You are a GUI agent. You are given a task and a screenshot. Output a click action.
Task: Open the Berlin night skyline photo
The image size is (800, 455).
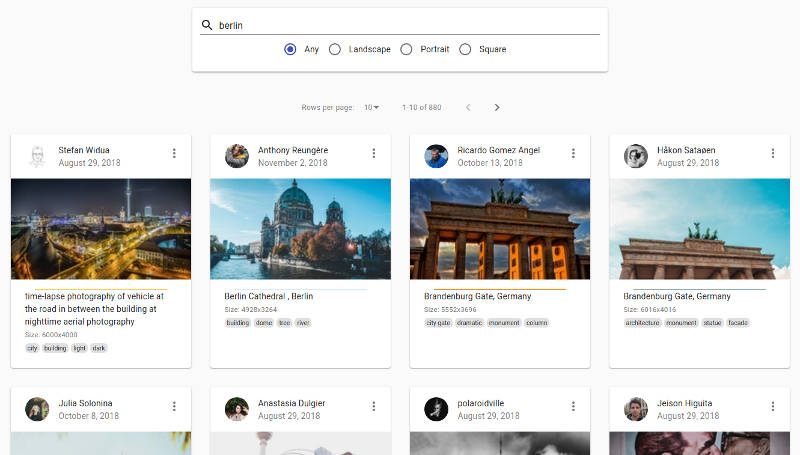101,229
